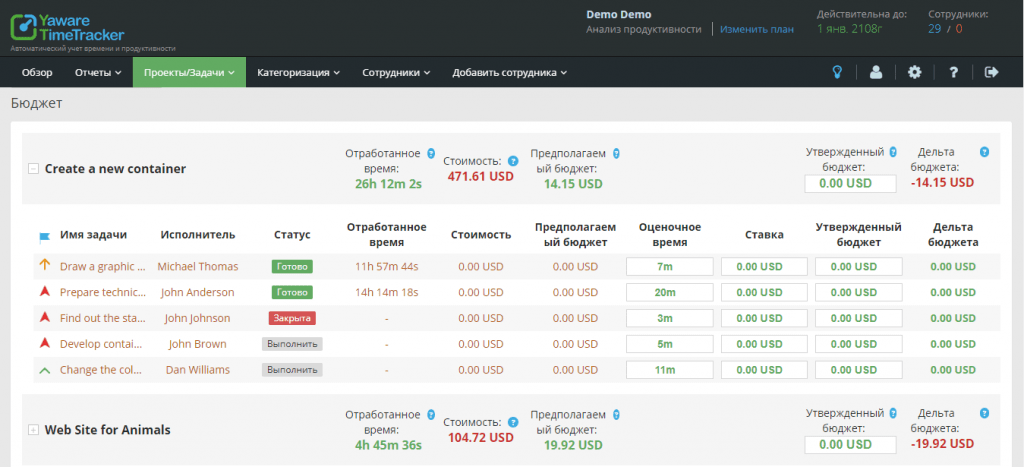The height and width of the screenshot is (467, 1024).
Task: Edit approved budget field for Create a new container
Action: click(850, 184)
